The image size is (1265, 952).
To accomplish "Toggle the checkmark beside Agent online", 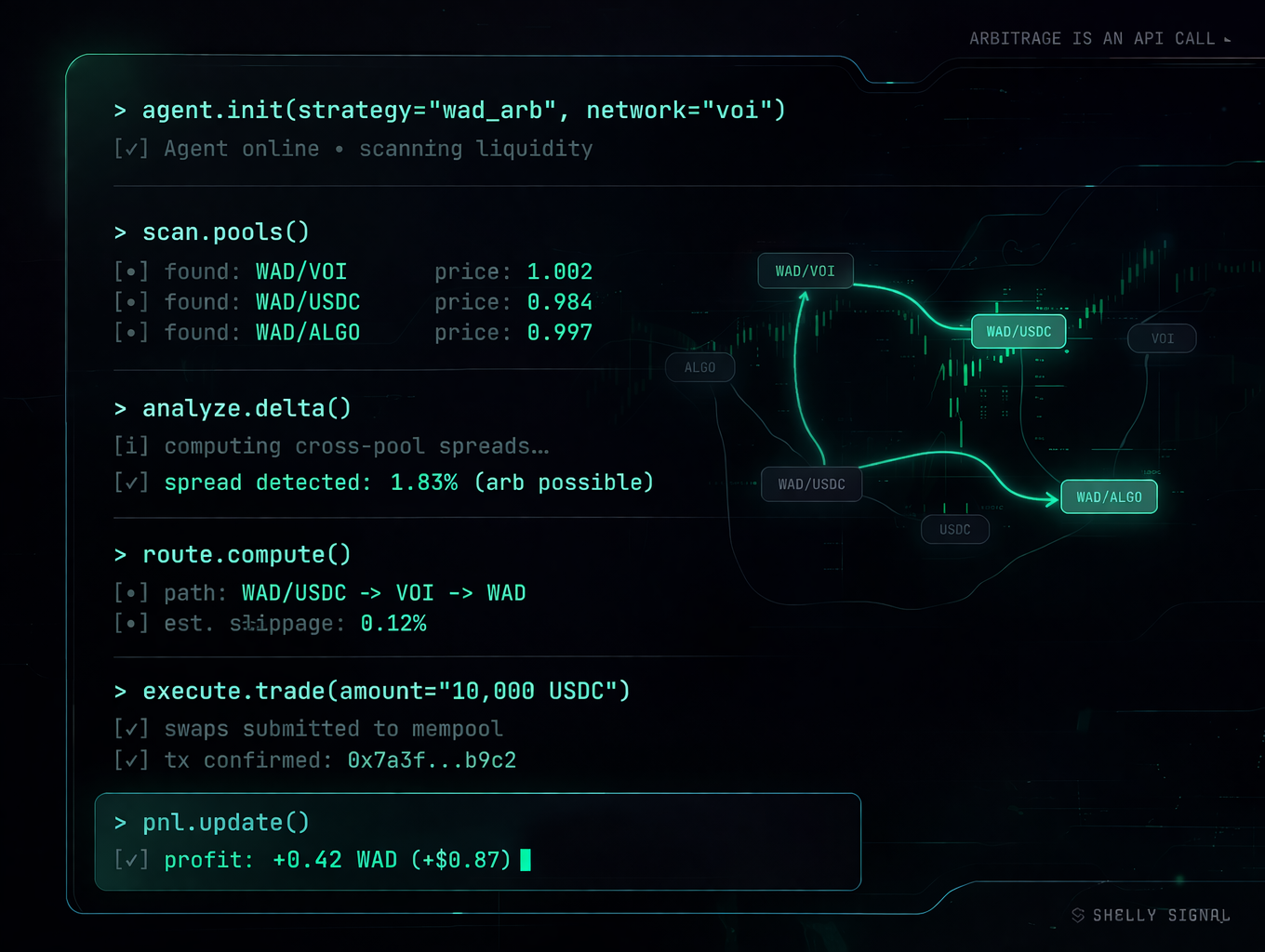I will tap(131, 149).
